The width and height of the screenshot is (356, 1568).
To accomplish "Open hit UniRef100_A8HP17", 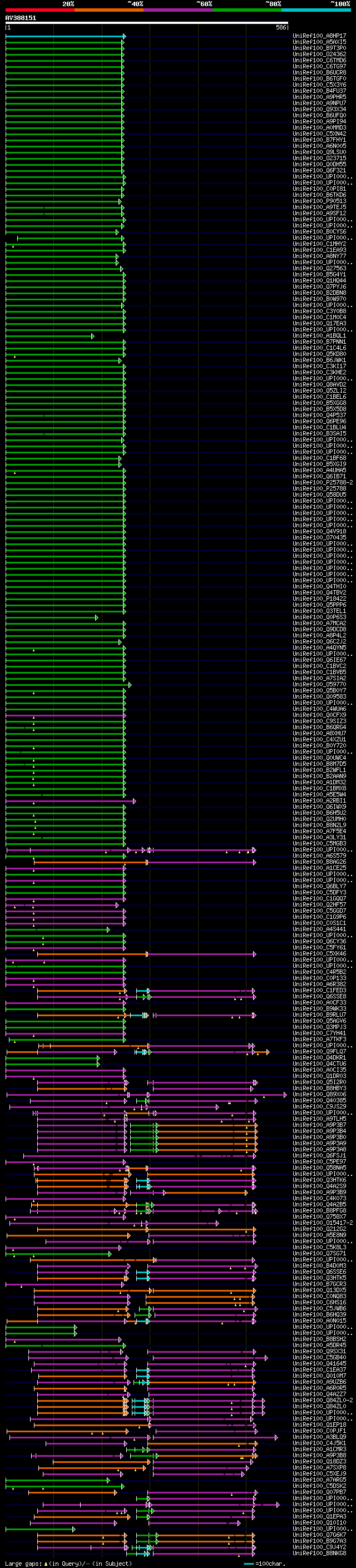I will click(x=319, y=36).
